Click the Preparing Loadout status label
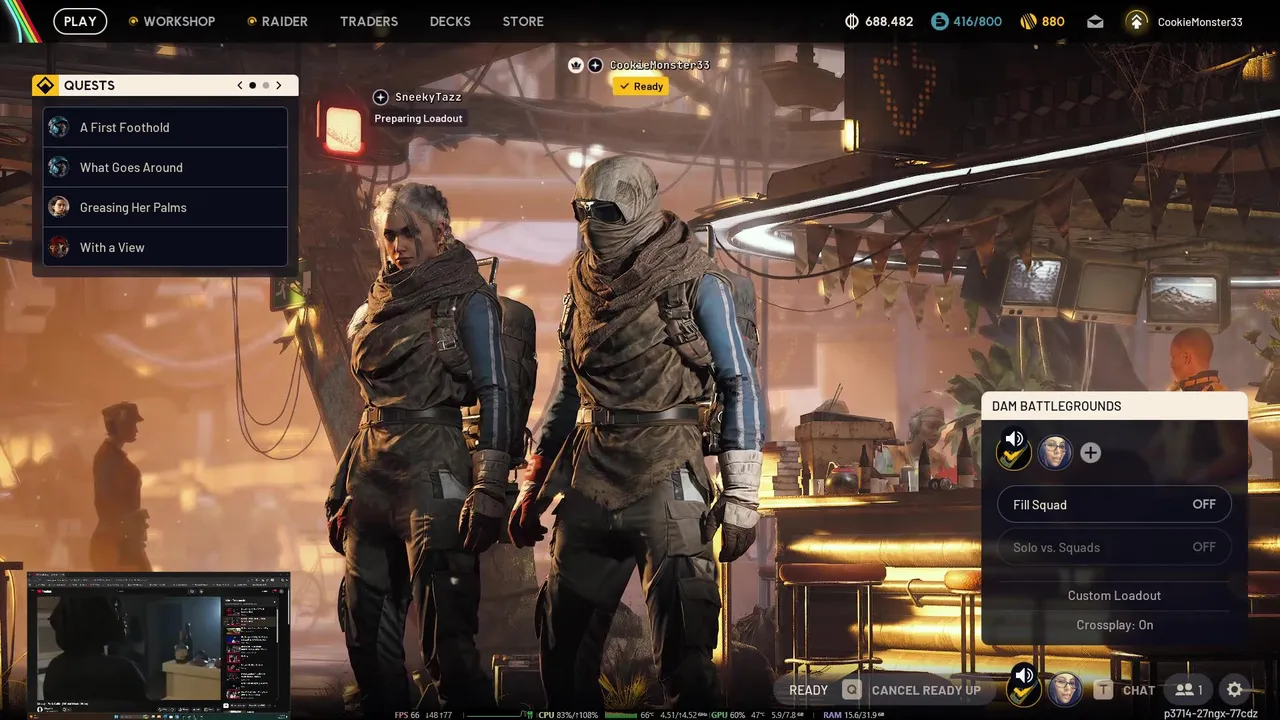Screen dimensions: 1280x720 point(418,118)
